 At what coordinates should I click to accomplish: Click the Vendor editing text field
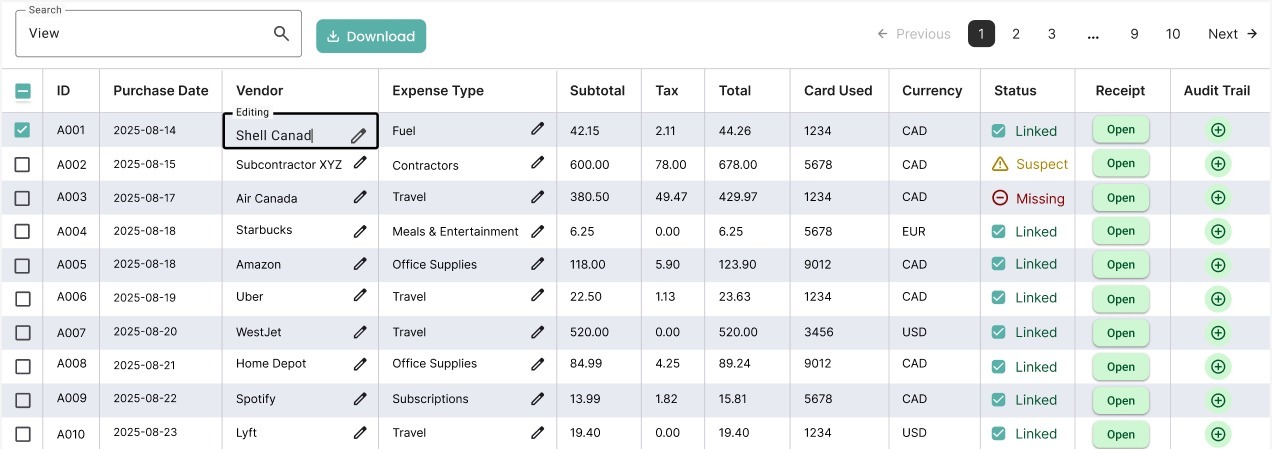point(290,135)
